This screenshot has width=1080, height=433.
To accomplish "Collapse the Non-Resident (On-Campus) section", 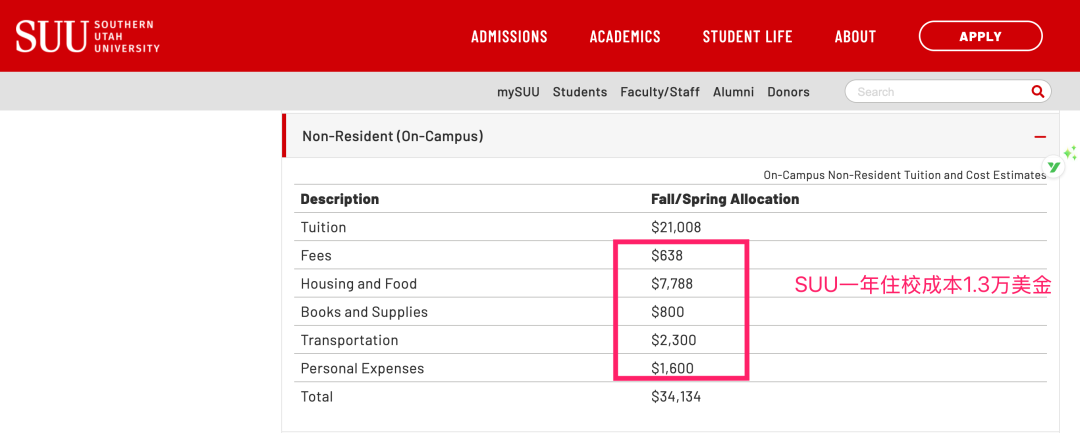I will 392,136.
